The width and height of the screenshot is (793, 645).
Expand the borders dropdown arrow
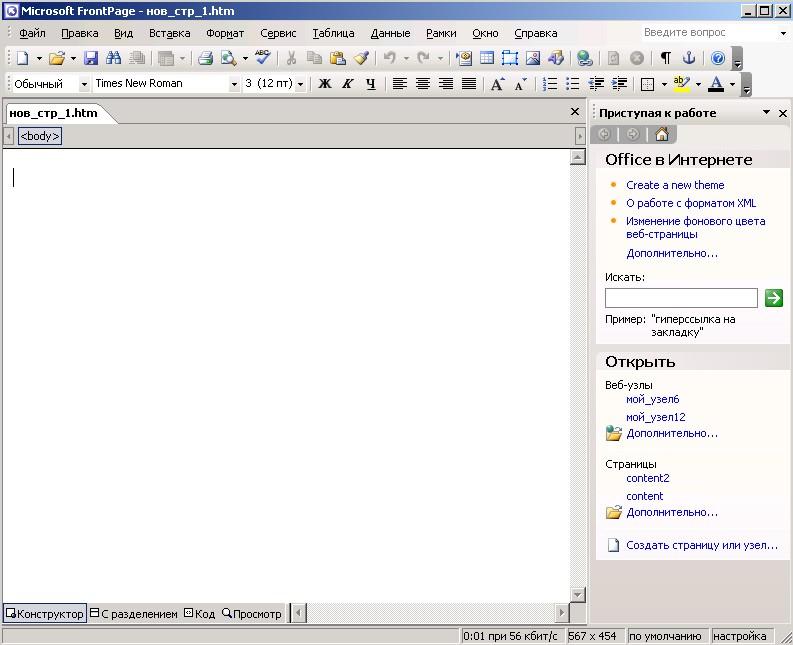tap(664, 84)
